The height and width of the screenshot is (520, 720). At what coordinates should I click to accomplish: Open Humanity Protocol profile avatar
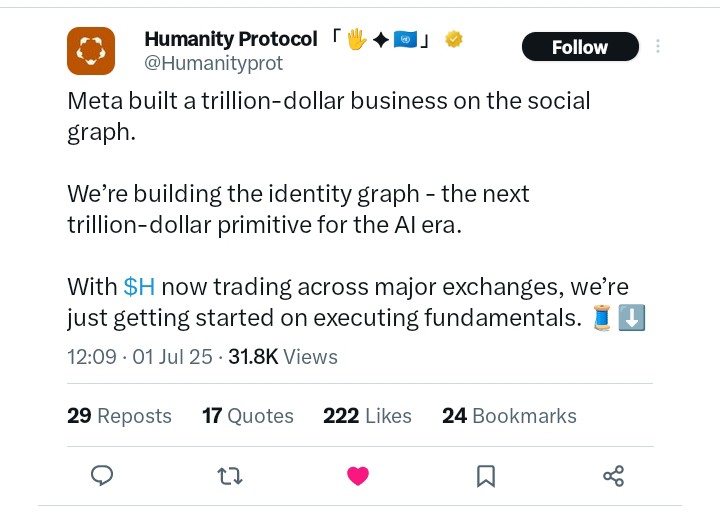pos(91,51)
